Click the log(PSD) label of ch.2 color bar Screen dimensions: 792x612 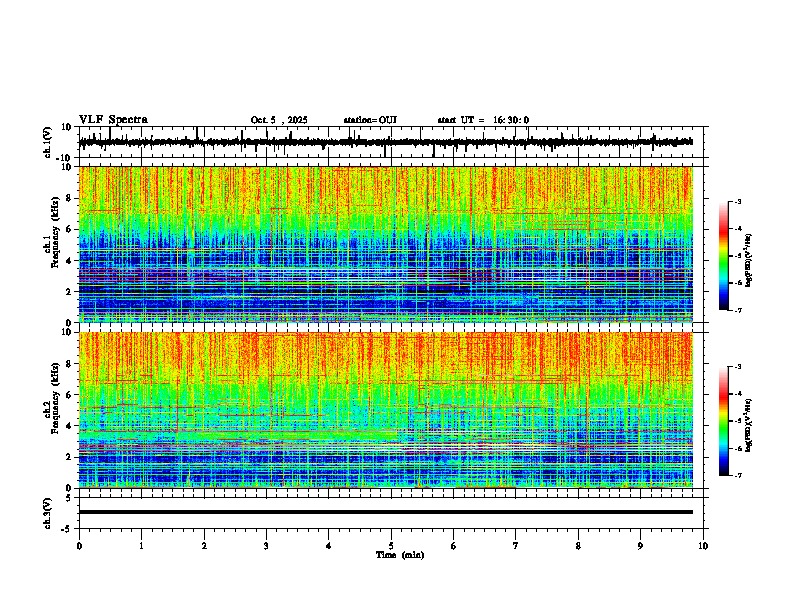[749, 424]
